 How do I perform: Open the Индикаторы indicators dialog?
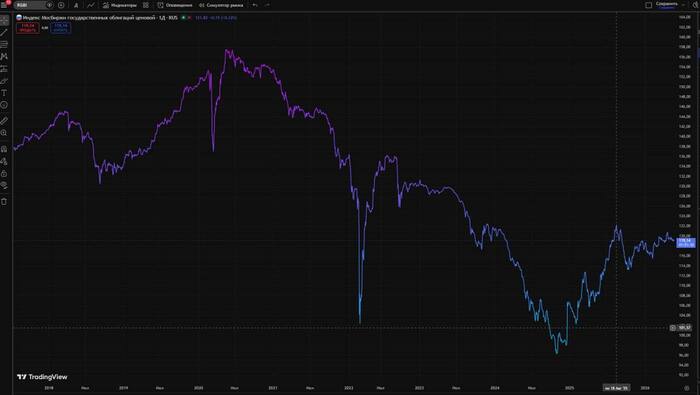point(120,5)
